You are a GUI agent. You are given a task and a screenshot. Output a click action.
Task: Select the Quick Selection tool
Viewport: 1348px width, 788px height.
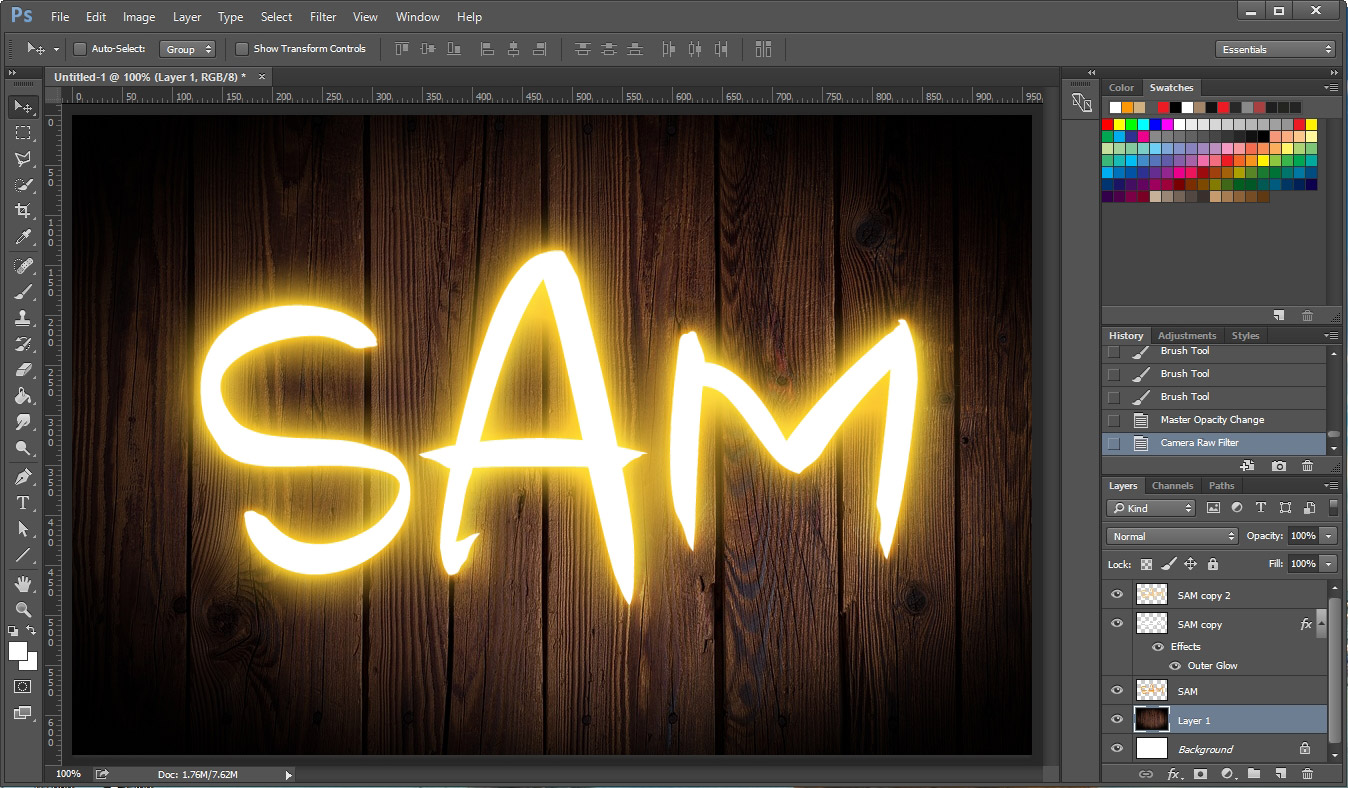click(x=23, y=184)
